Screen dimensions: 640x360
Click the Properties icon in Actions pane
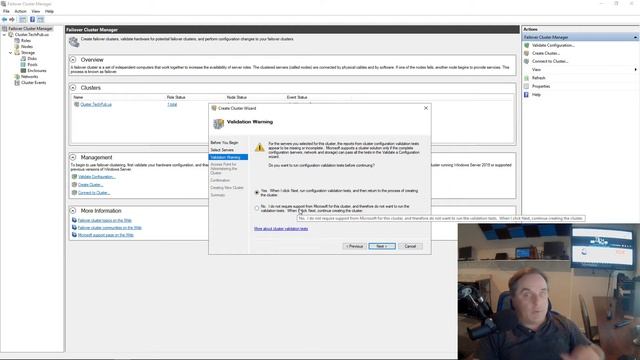click(x=527, y=86)
